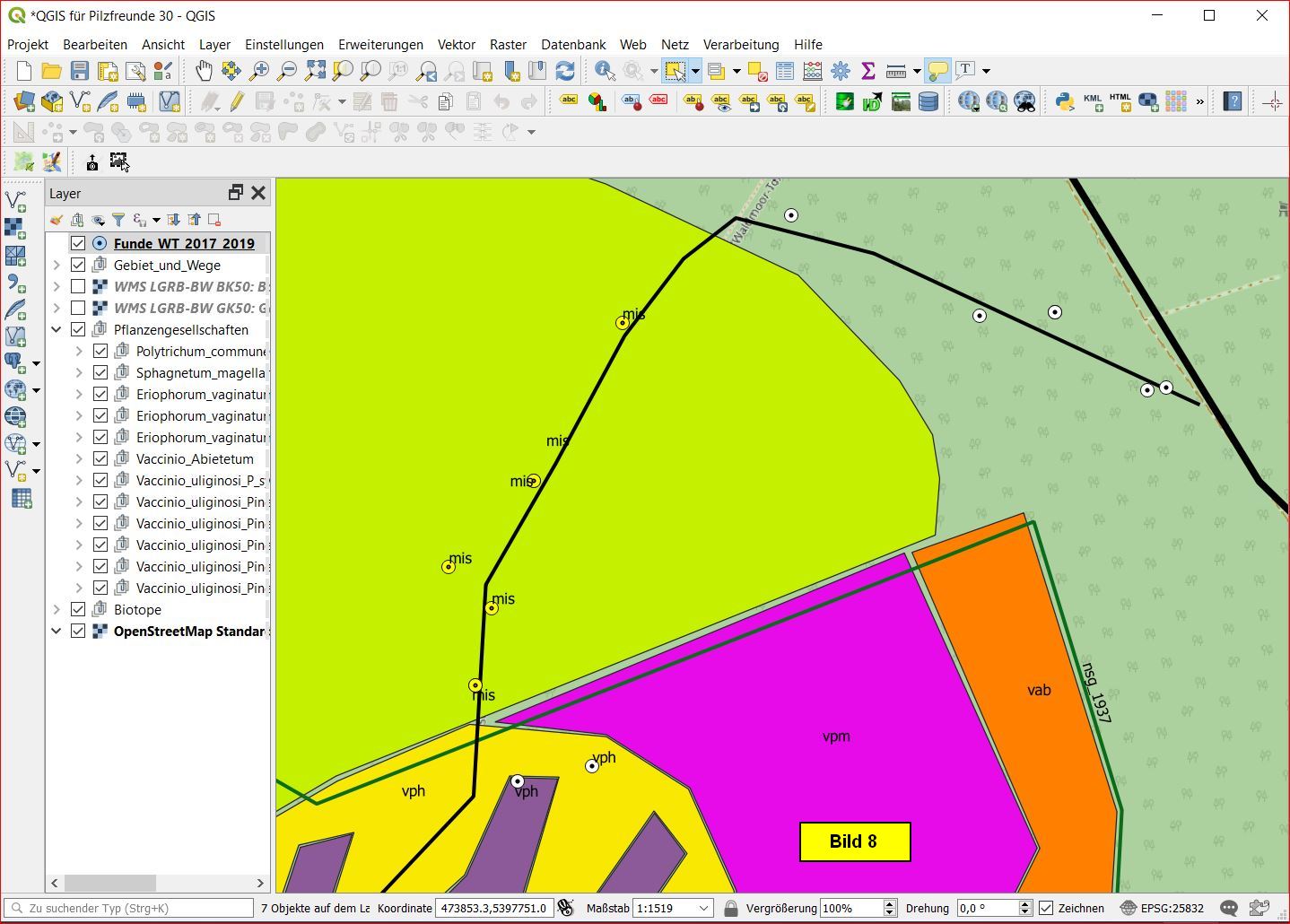Viewport: 1290px width, 924px height.
Task: Collapse the Pflanzengesellschaften layer group
Action: 57,329
